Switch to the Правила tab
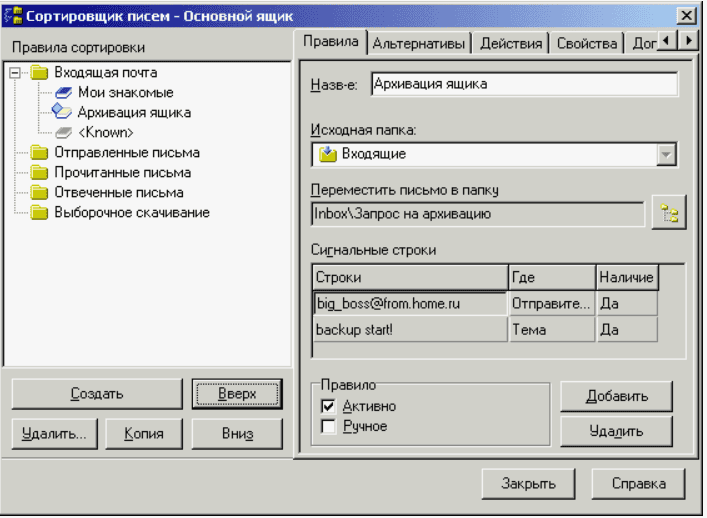Image resolution: width=707 pixels, height=518 pixels. click(x=331, y=41)
